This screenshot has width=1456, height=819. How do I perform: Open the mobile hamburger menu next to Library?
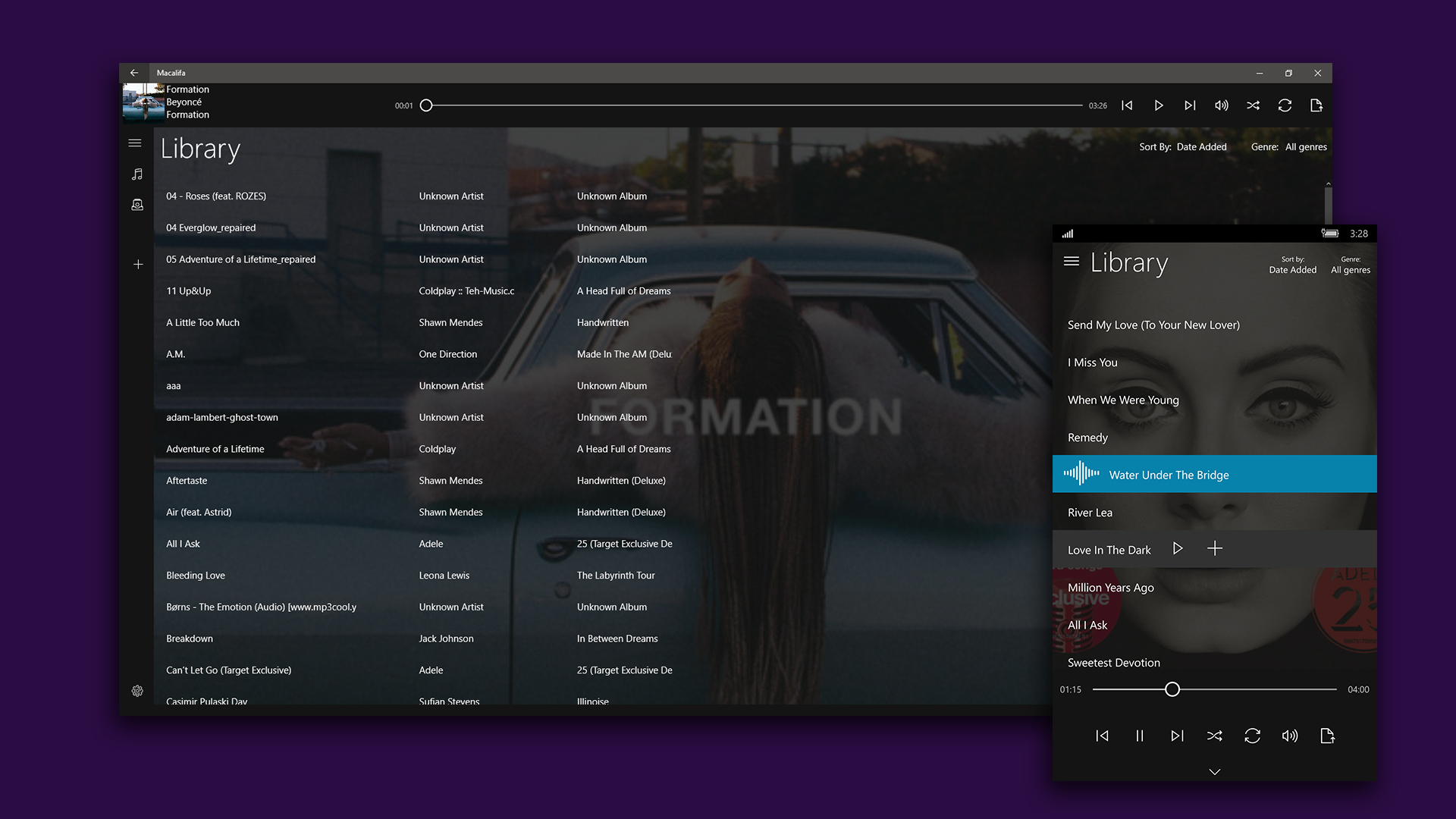tap(1071, 262)
